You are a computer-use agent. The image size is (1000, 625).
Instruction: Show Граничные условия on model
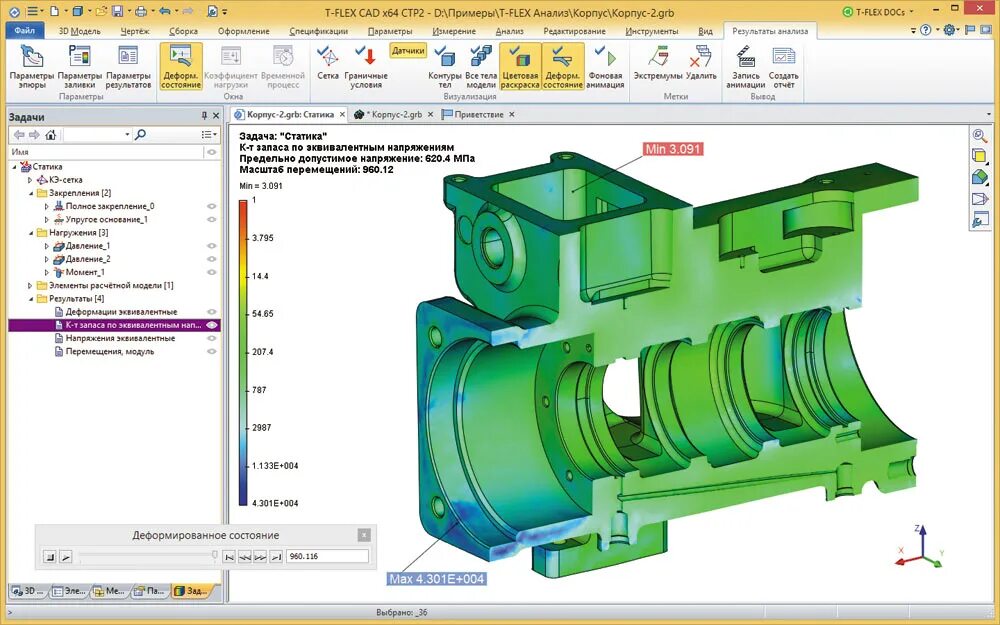(x=366, y=67)
